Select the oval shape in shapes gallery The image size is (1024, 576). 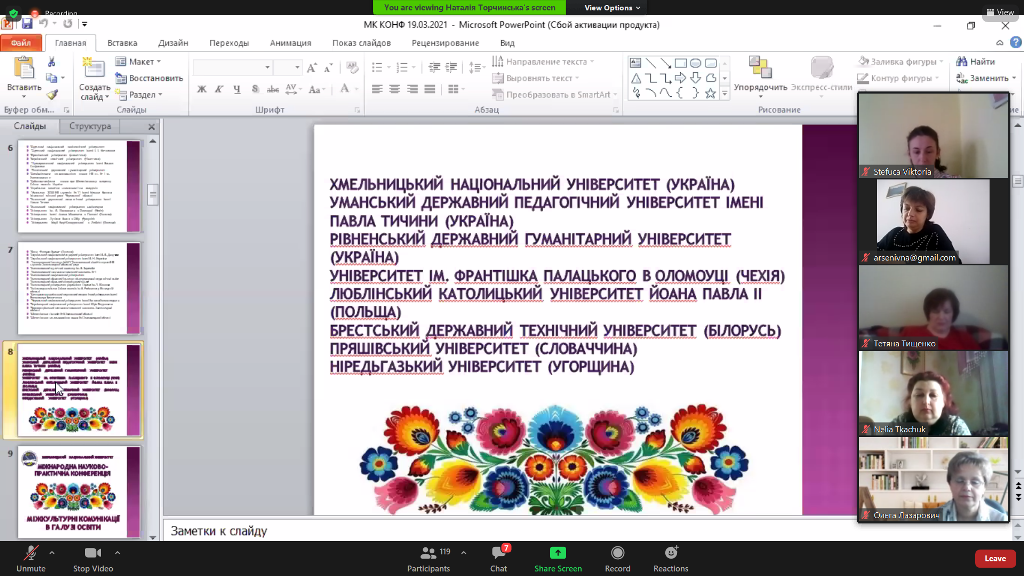point(696,63)
